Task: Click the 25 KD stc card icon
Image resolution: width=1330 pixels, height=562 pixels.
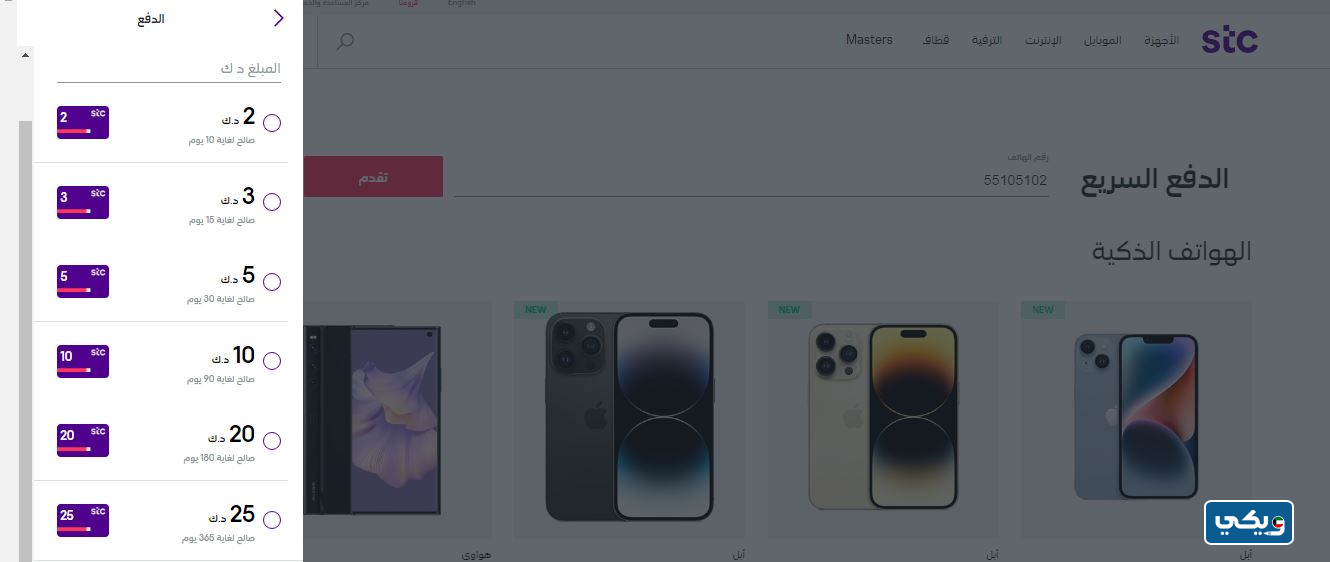Action: pos(83,520)
